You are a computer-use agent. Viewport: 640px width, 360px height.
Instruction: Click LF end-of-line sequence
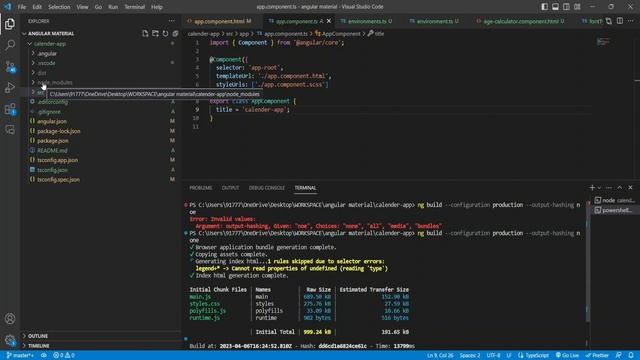509,356
